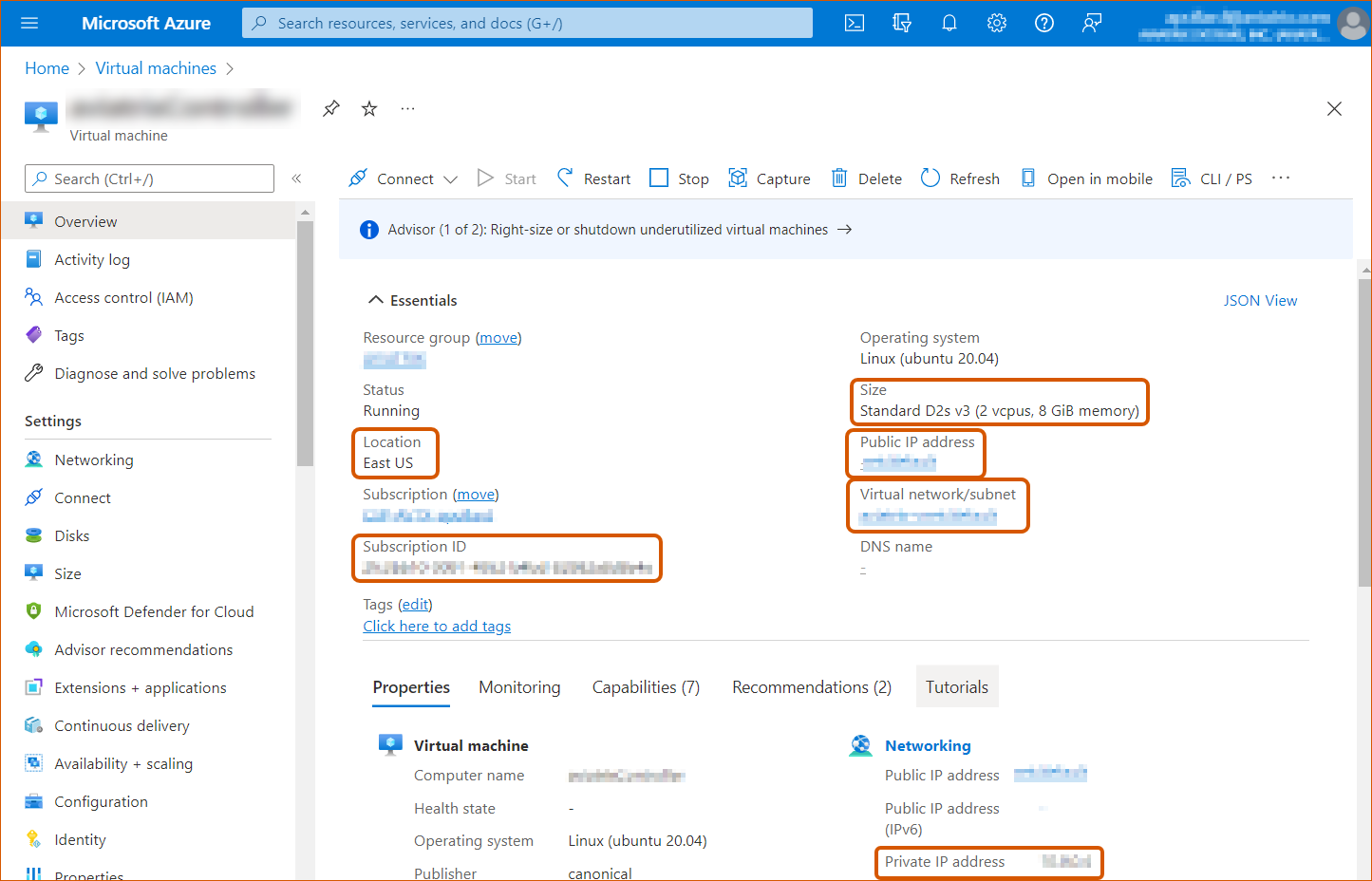Collapse the Essentials section
1372x881 pixels.
376,298
